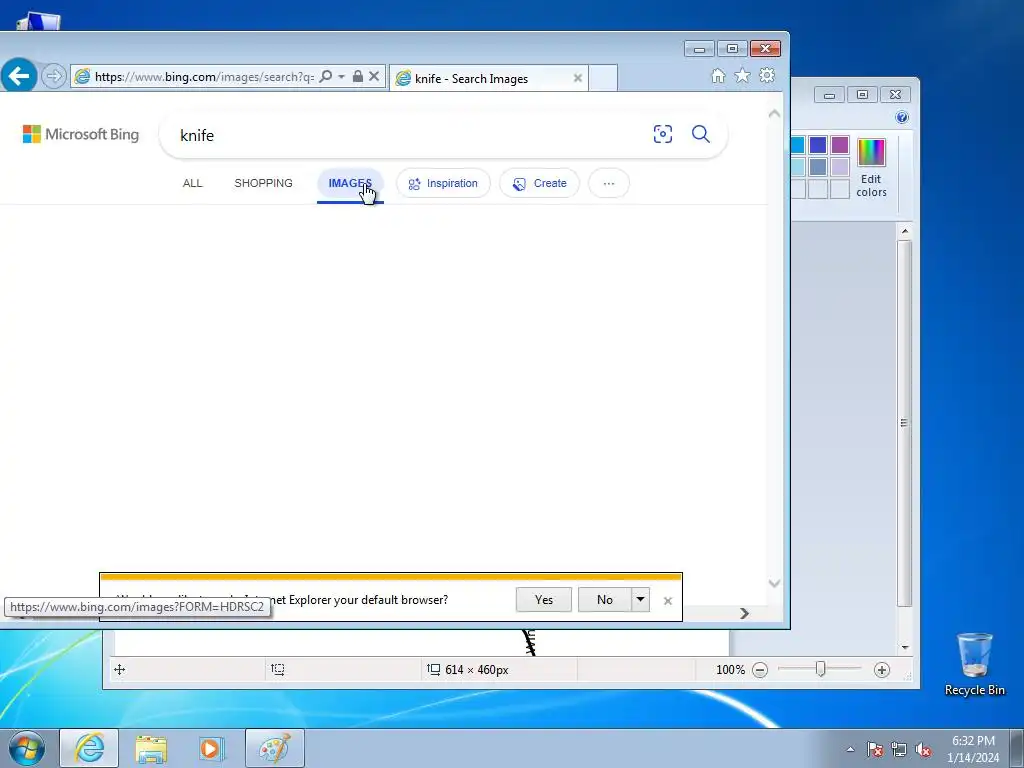Click the Microsoft Bing logo
Image resolution: width=1024 pixels, height=768 pixels.
coord(81,135)
